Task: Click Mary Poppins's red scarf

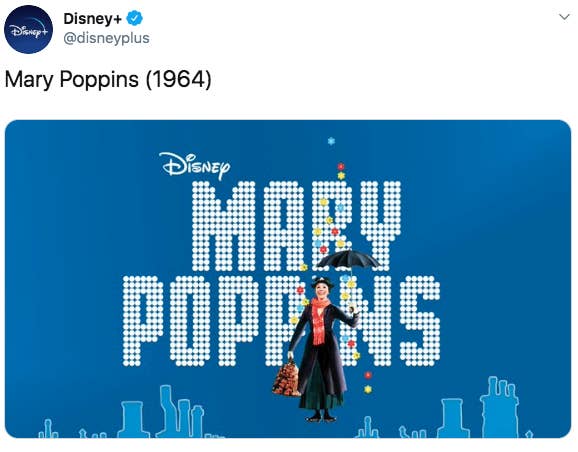Action: tap(319, 320)
